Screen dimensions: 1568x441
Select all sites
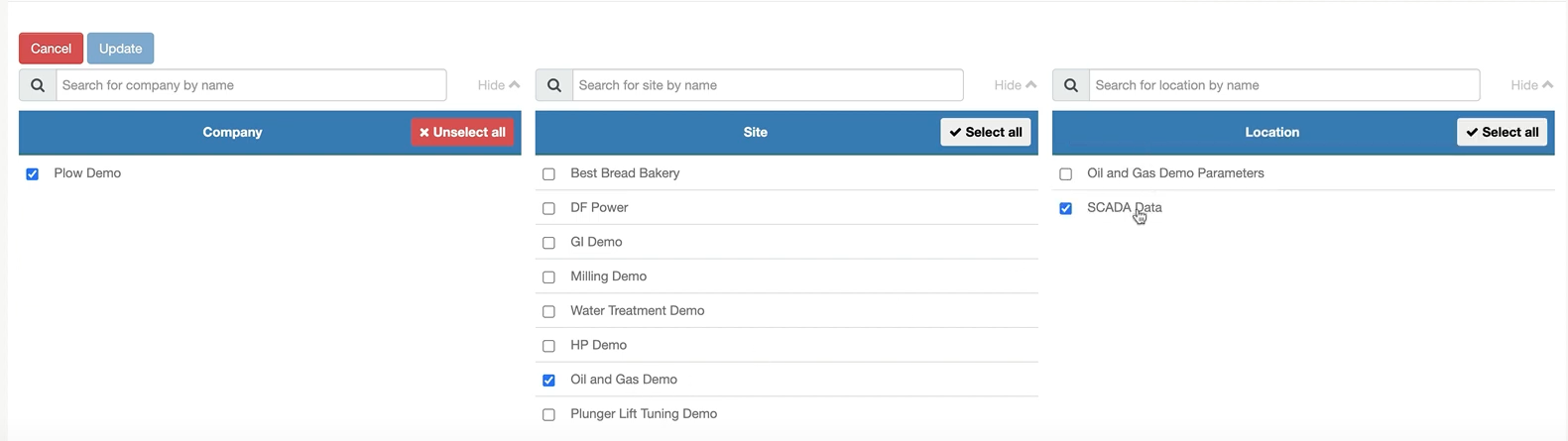pyautogui.click(x=986, y=132)
